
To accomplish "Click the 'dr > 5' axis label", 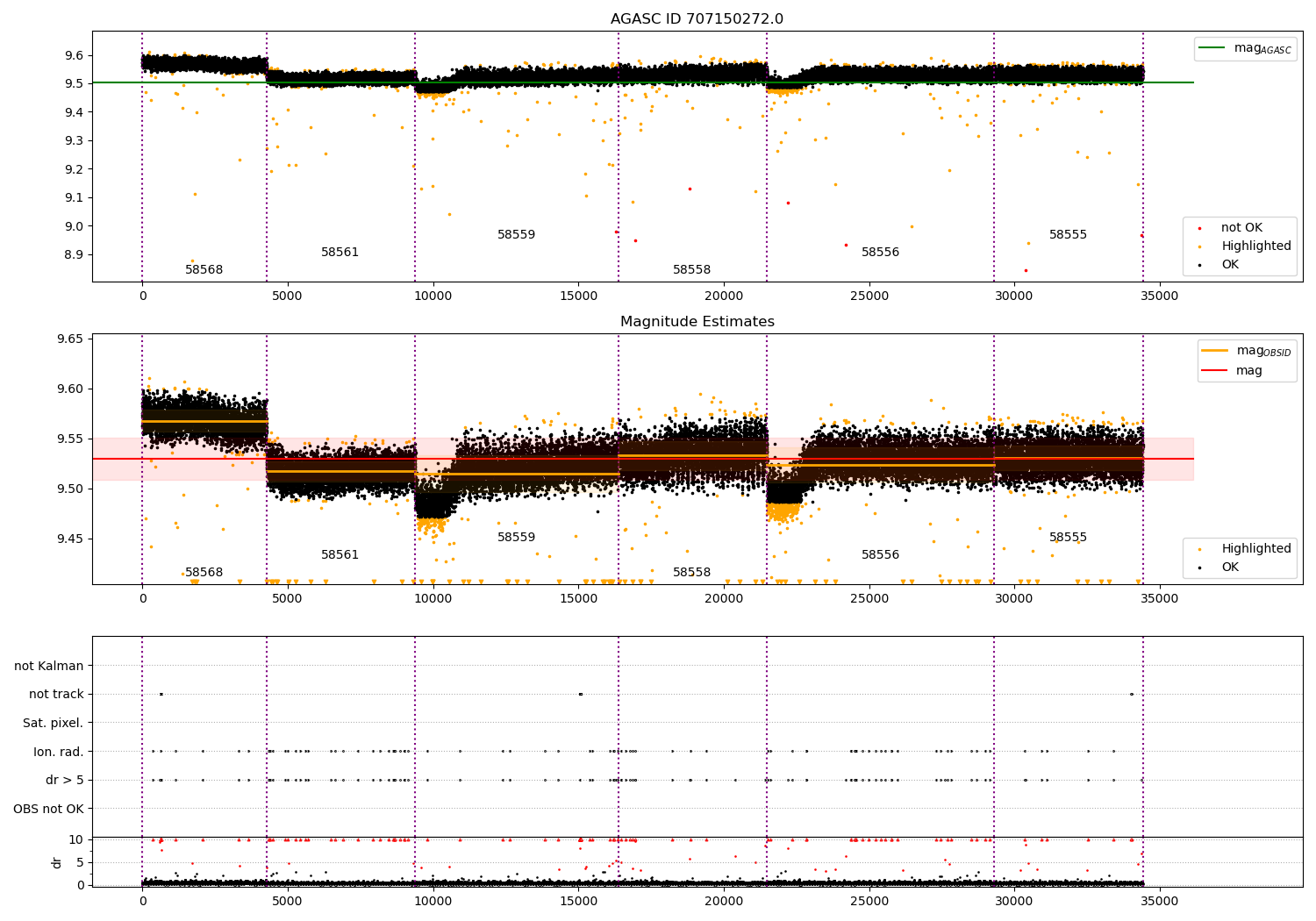I will tap(65, 781).
